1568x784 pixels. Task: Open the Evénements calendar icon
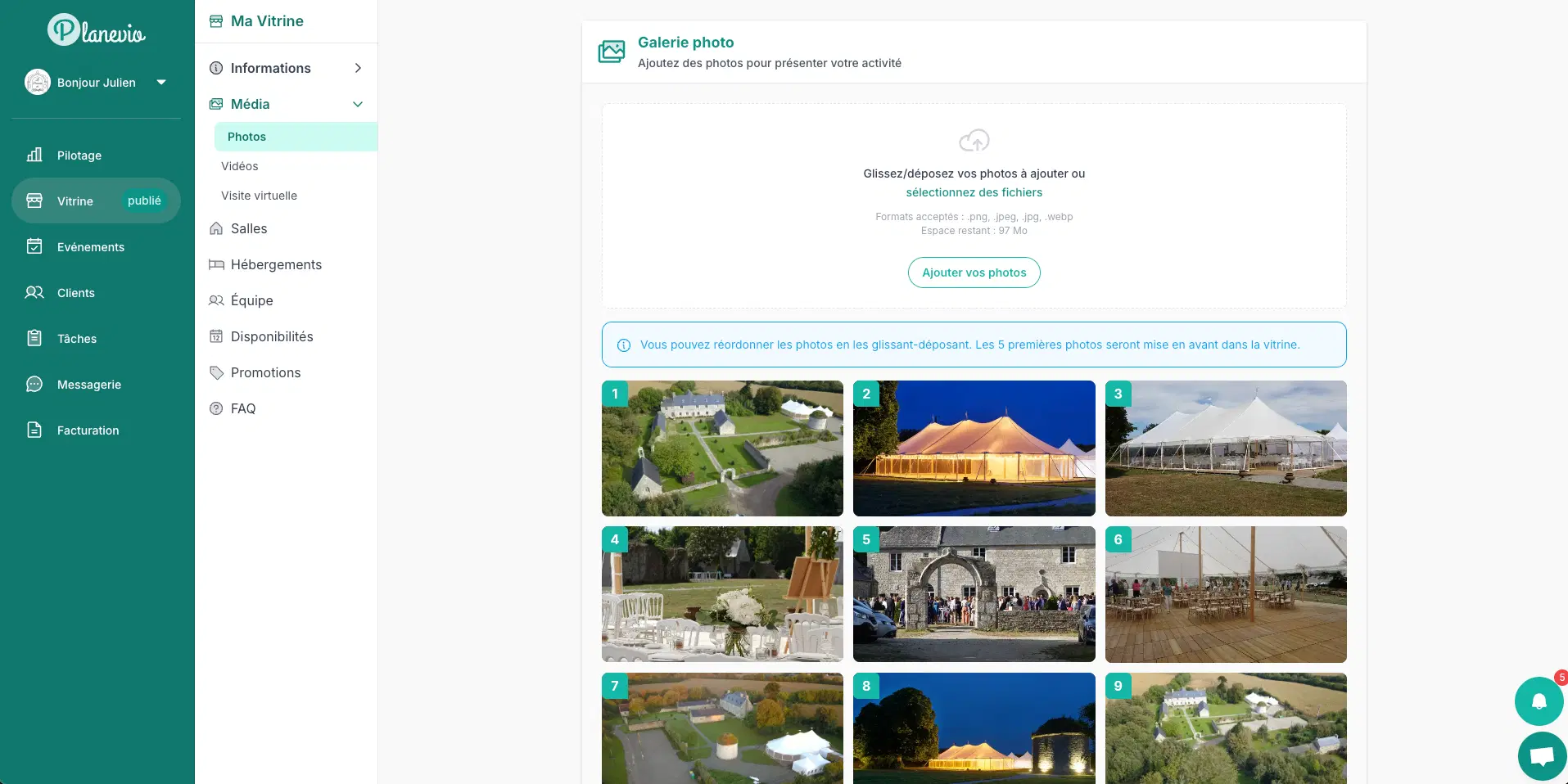pyautogui.click(x=34, y=246)
